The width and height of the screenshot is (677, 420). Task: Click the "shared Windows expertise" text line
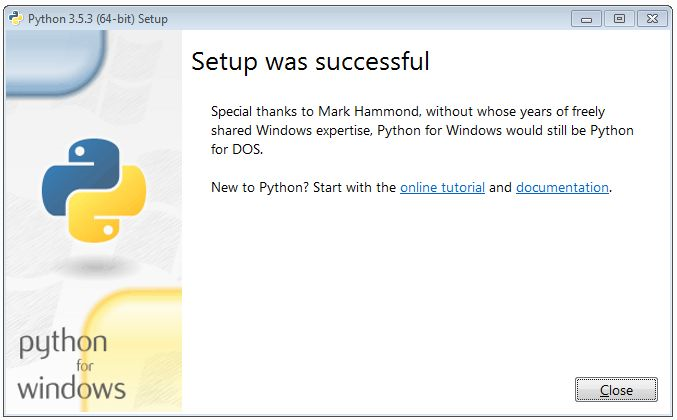(291, 130)
